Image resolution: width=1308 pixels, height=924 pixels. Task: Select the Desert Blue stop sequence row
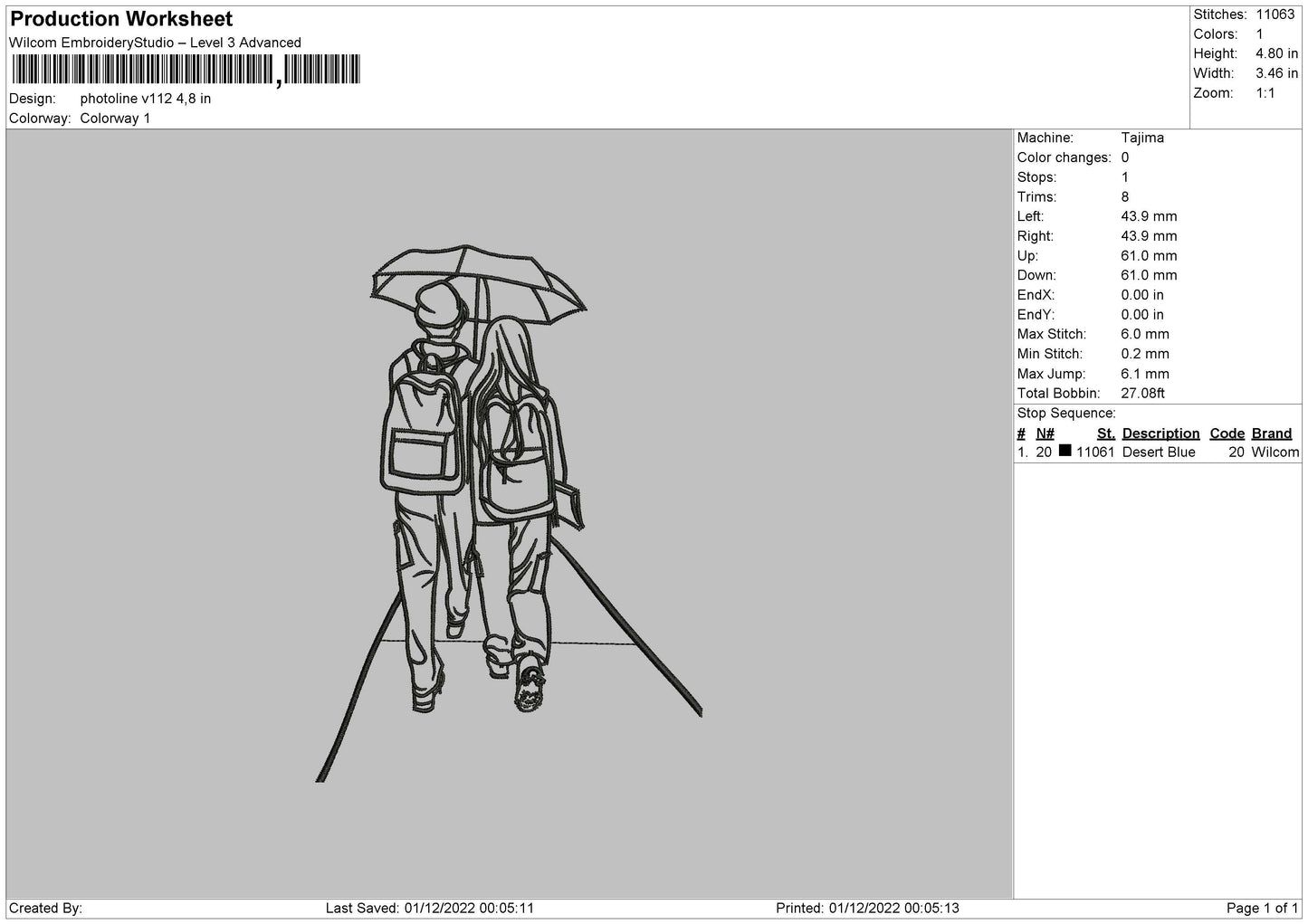pyautogui.click(x=1158, y=452)
